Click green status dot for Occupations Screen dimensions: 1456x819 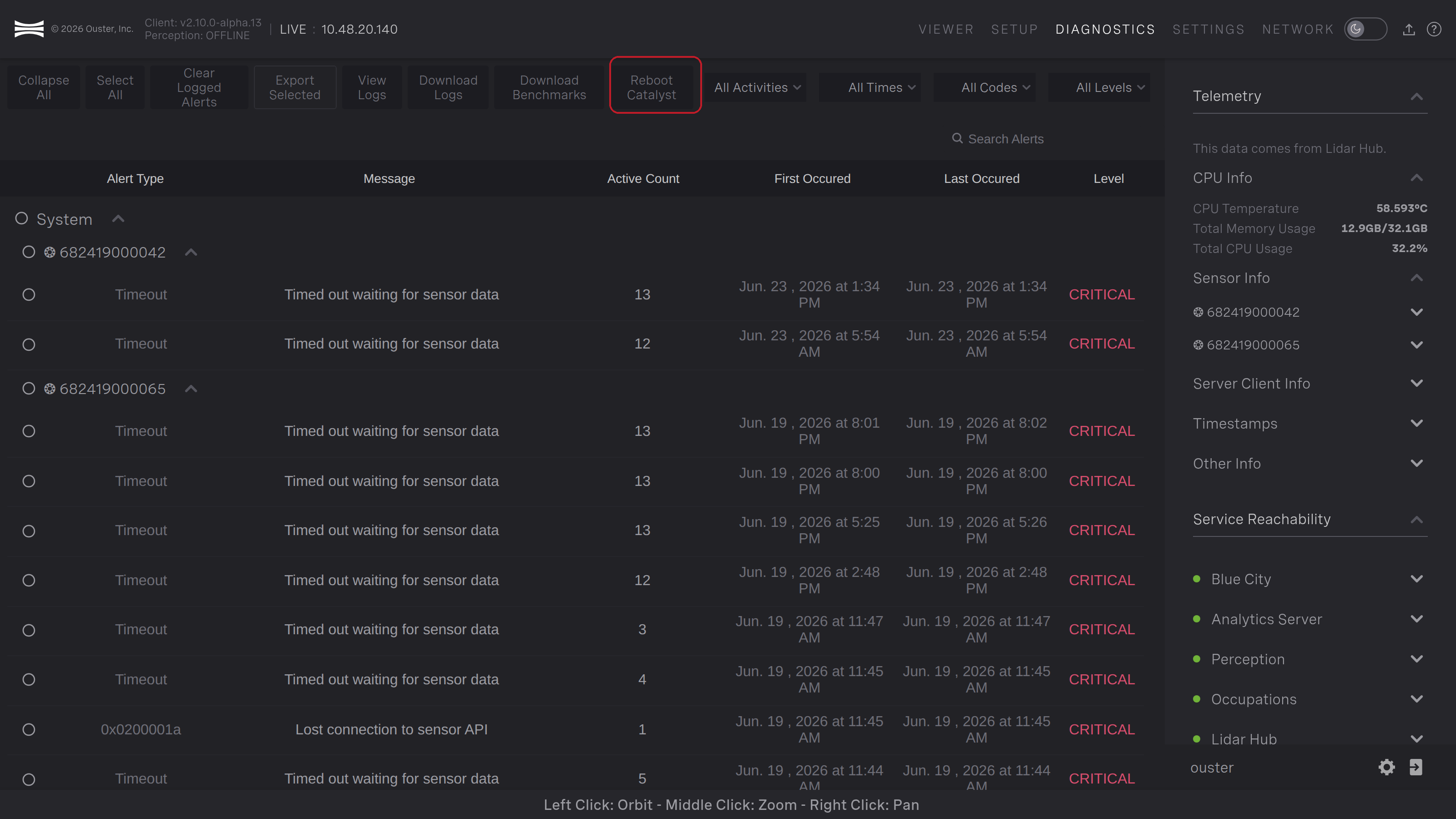[1197, 699]
